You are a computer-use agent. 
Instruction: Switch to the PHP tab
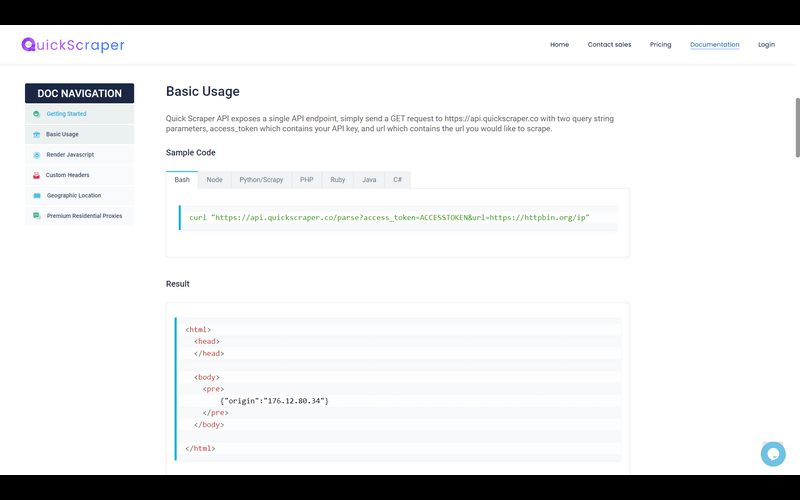tap(307, 180)
